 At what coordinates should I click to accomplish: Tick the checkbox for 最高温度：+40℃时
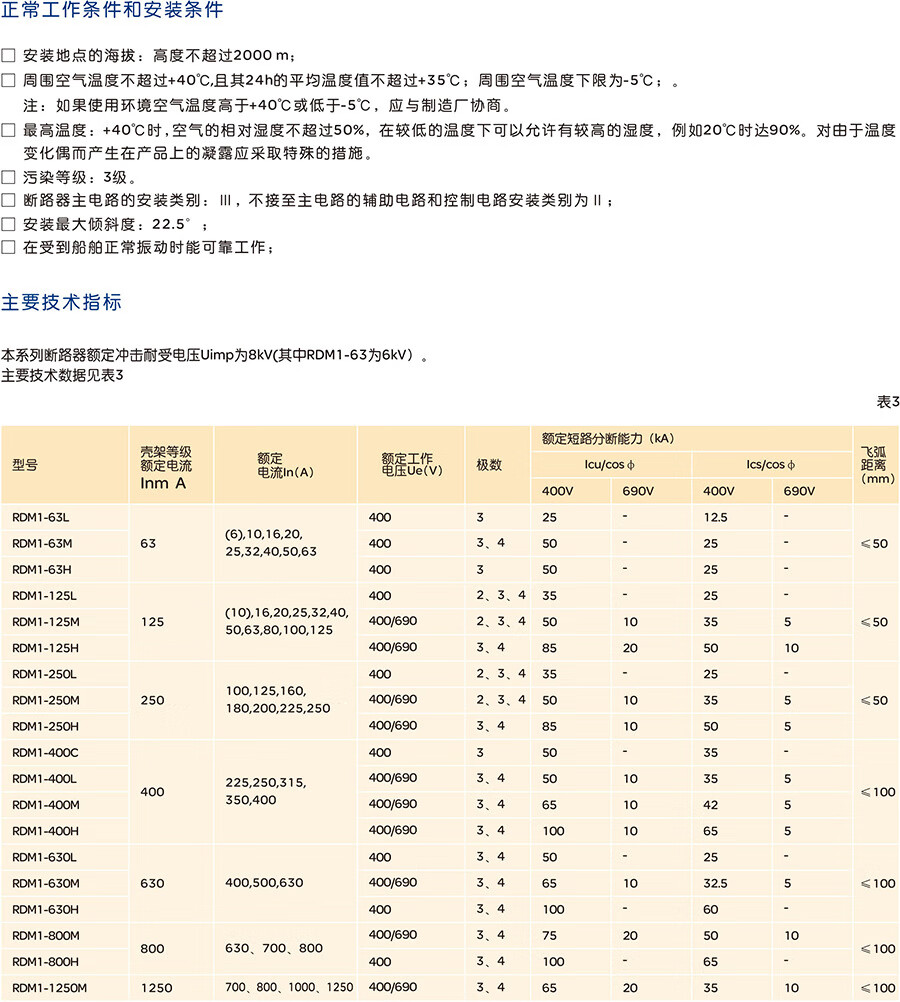[x=9, y=130]
